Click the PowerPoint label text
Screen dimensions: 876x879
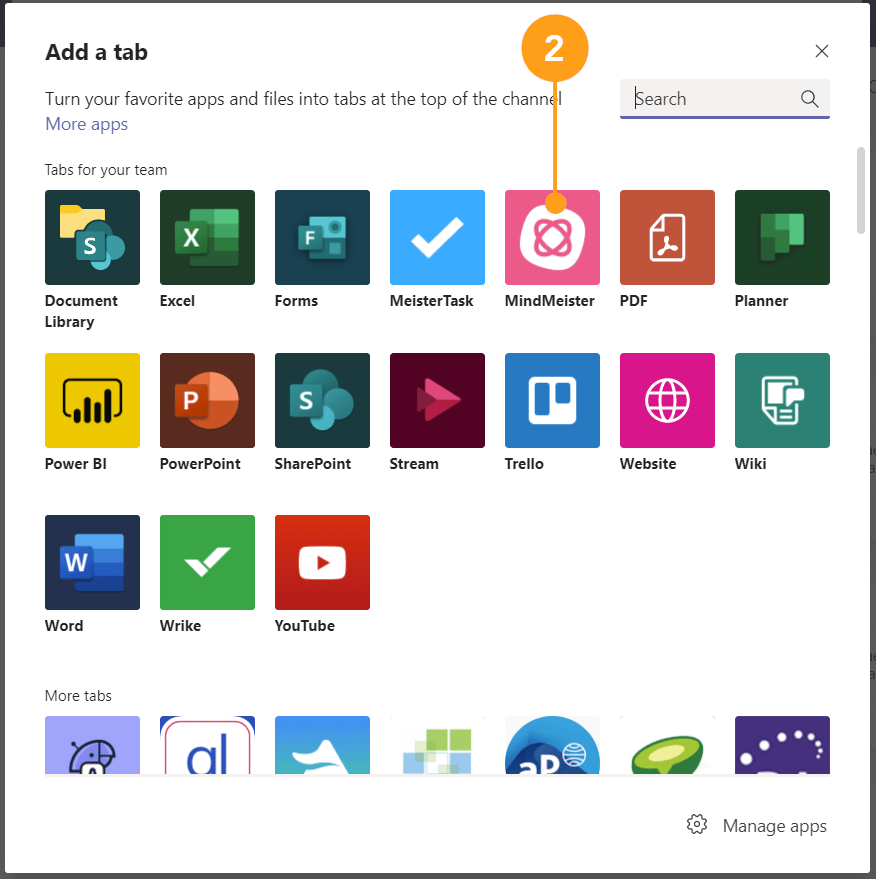(x=200, y=464)
